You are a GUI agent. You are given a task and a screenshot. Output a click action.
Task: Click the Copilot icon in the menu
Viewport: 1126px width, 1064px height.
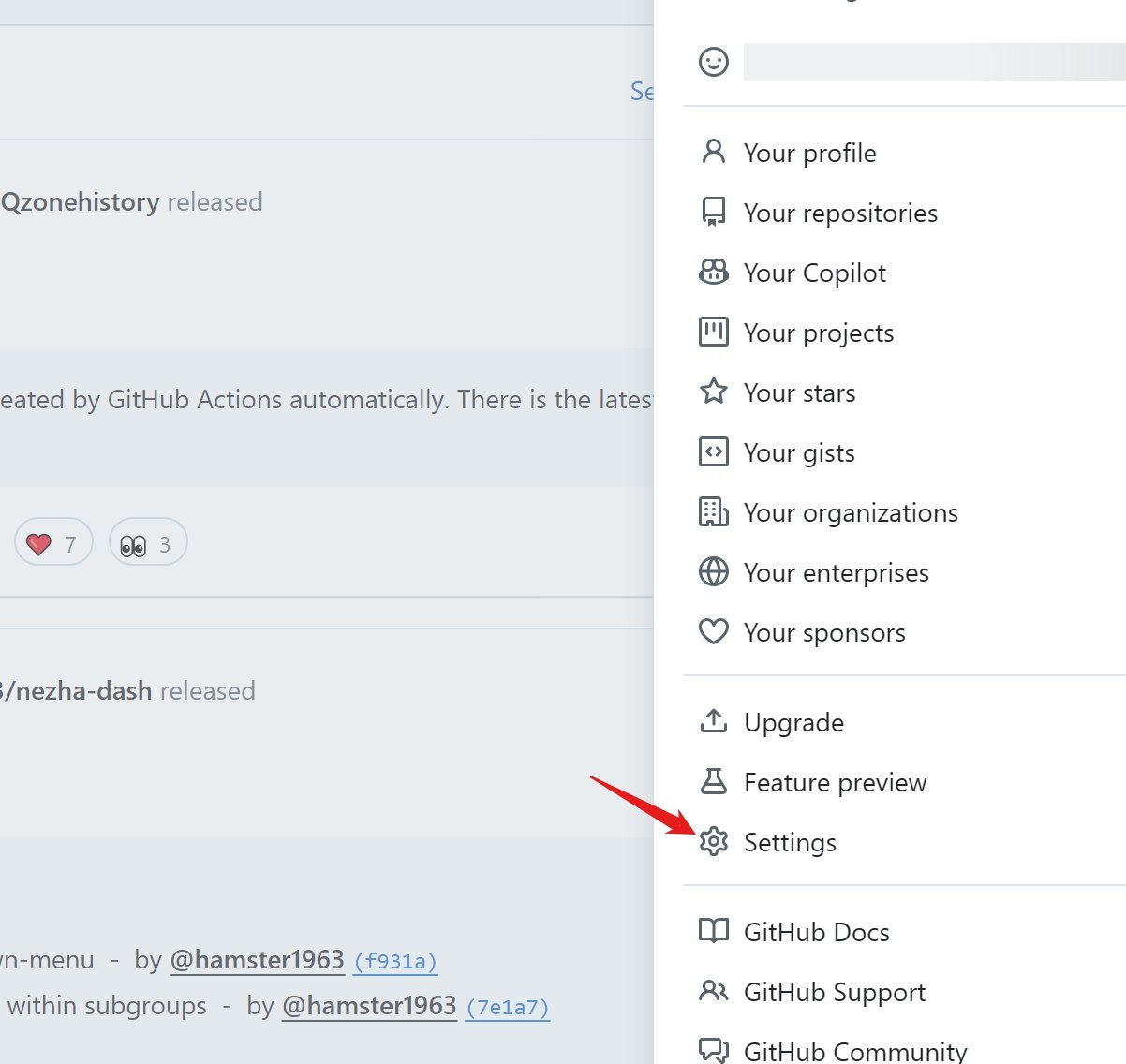point(714,272)
